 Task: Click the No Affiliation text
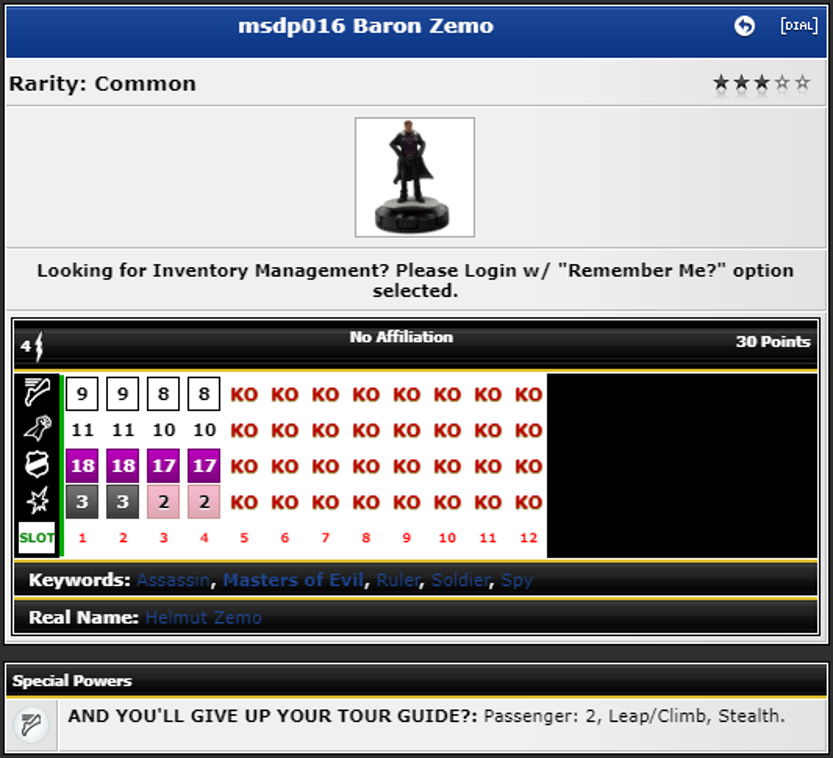pos(401,337)
